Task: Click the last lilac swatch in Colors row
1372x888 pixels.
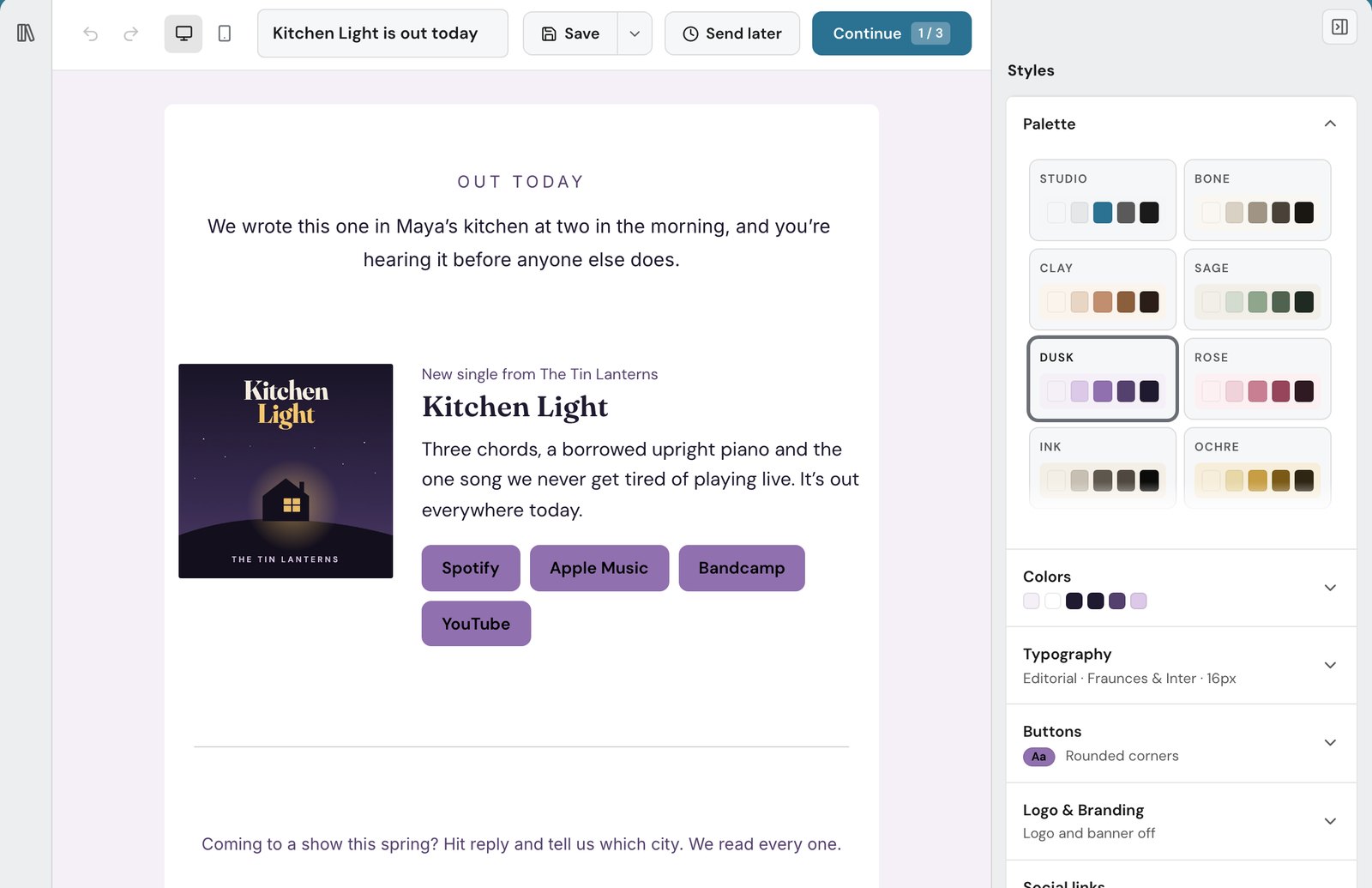Action: tap(1139, 601)
